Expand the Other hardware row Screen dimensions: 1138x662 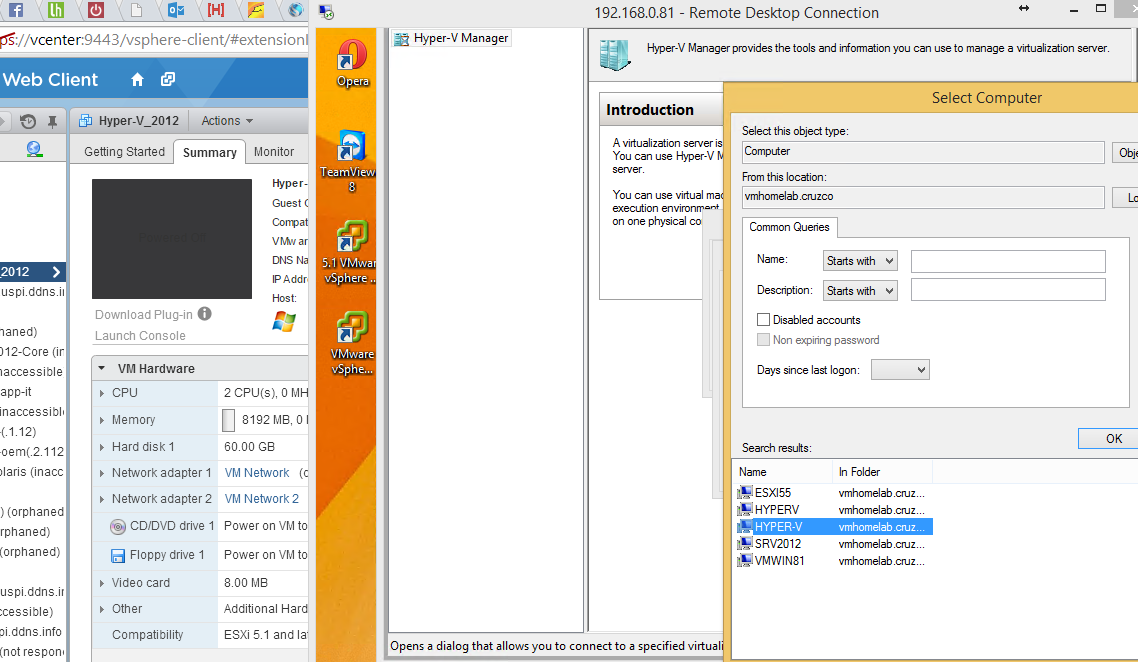click(102, 609)
